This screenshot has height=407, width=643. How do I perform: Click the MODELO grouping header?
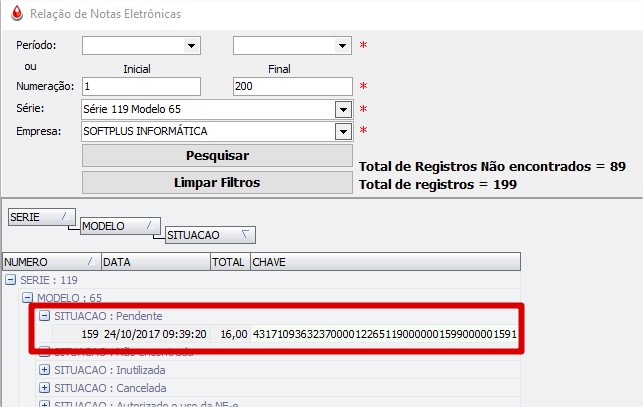121,226
